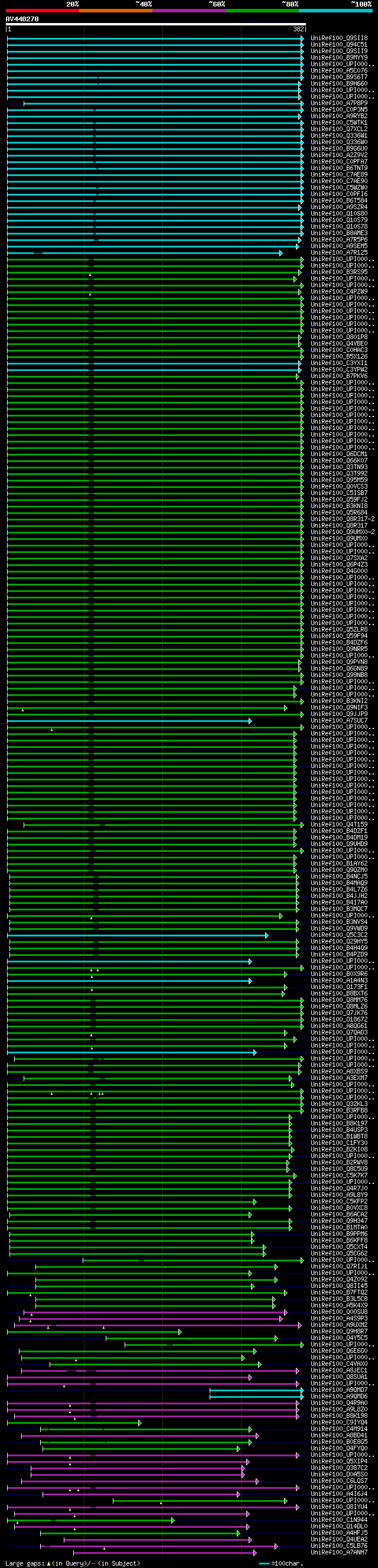
Task: Select hit label UniRef100_A1A4N3
Action: click(339, 981)
